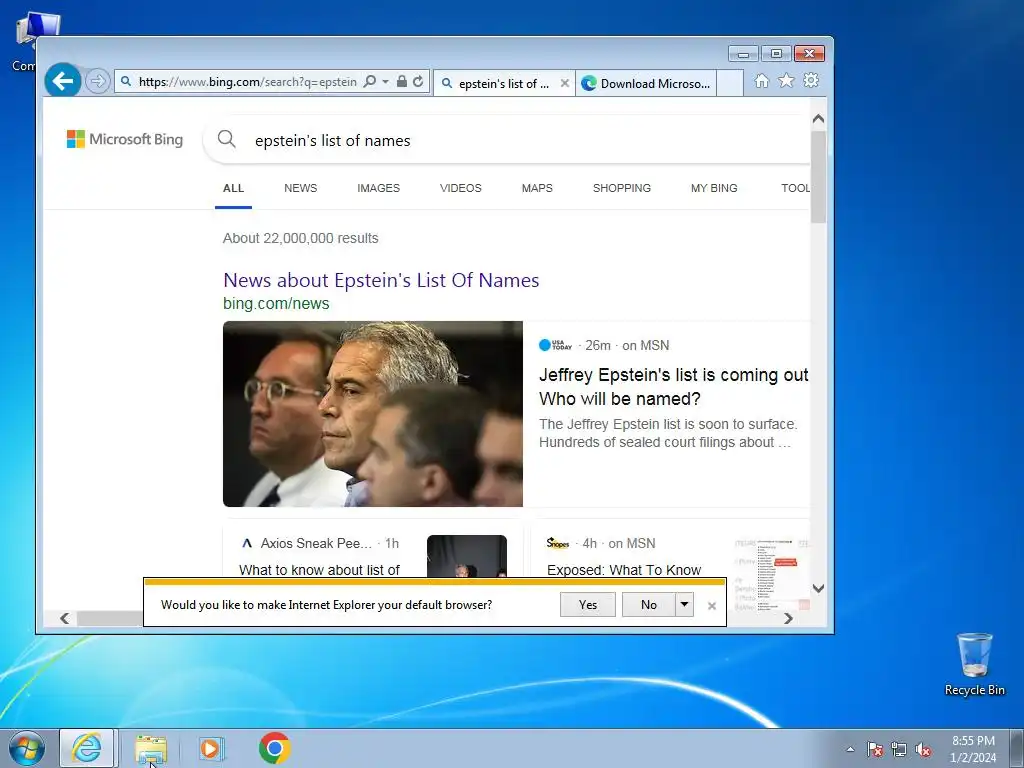
Task: Click the muted volume tray icon
Action: 923,749
